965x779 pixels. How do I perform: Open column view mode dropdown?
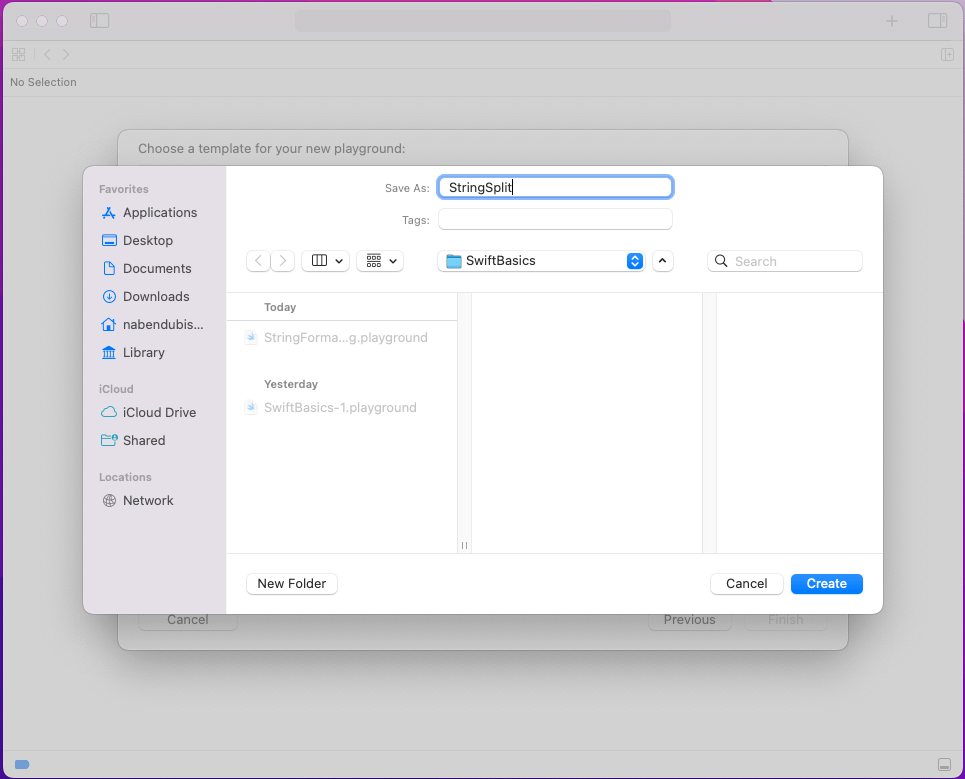(325, 261)
